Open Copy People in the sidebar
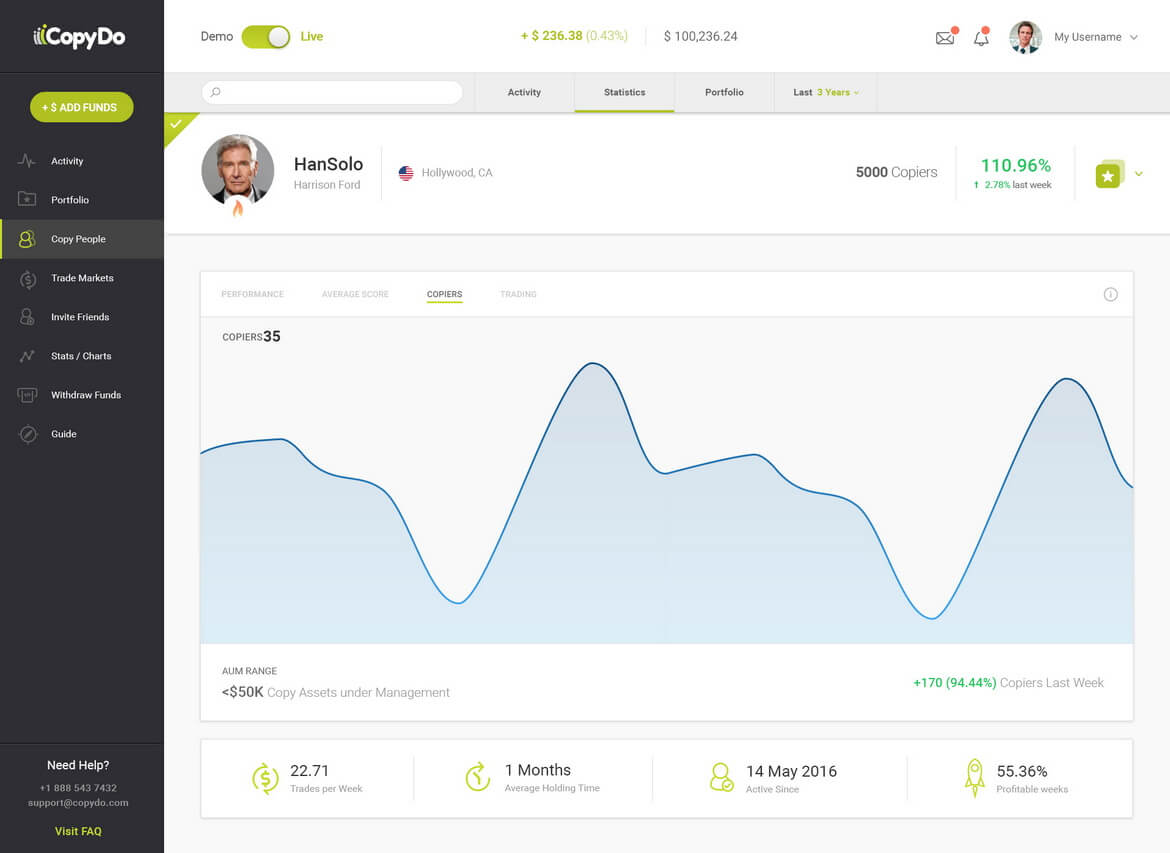The width and height of the screenshot is (1170, 853). [x=82, y=239]
